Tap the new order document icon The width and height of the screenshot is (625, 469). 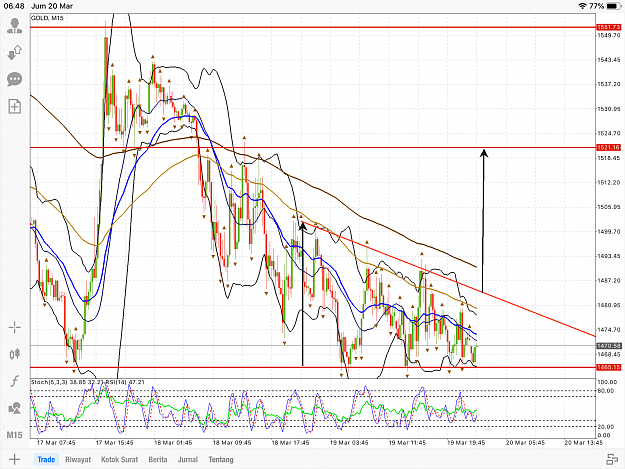15,106
